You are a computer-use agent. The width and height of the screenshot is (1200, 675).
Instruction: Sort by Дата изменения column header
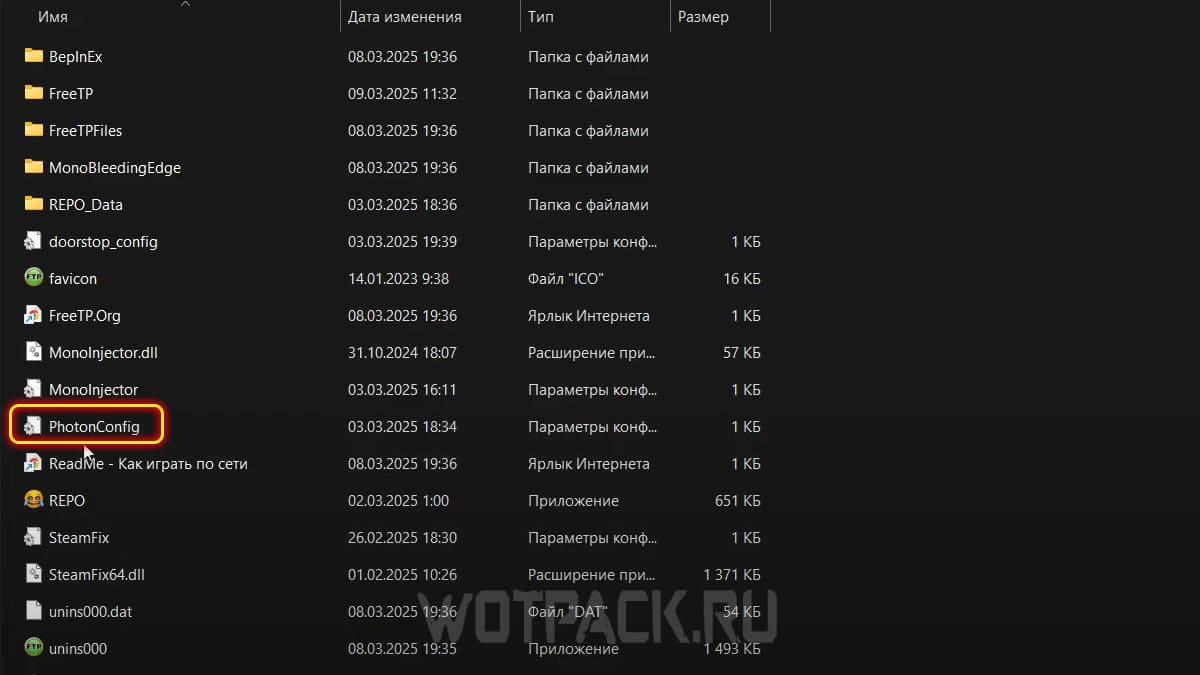coord(430,17)
